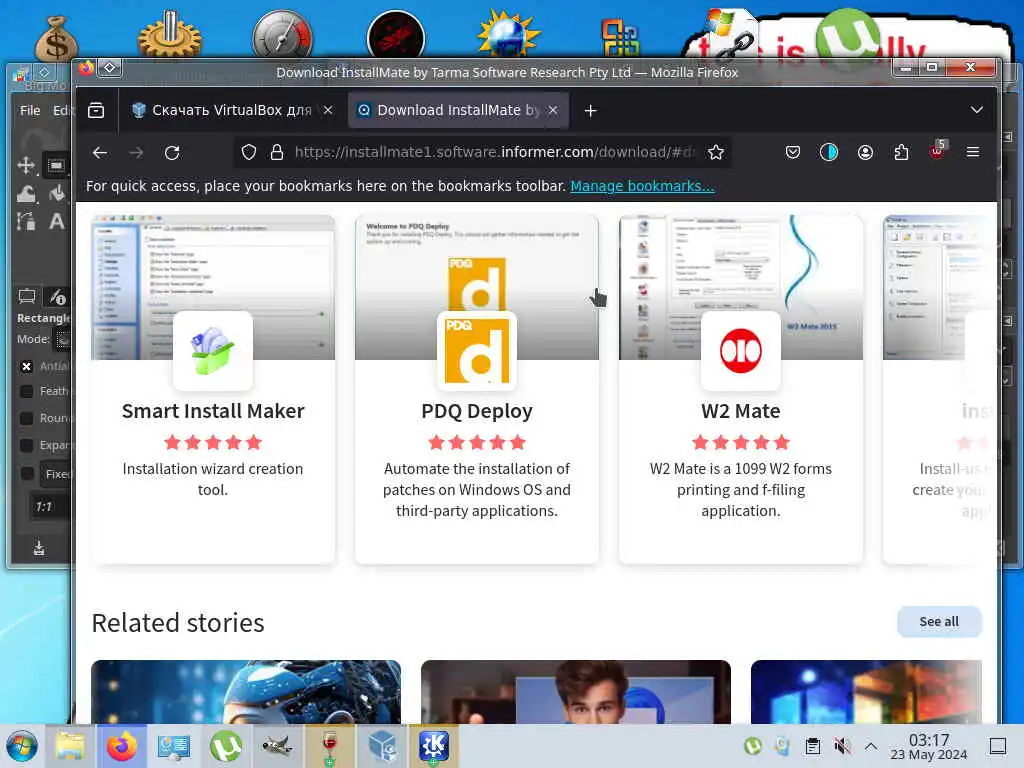Open the KDE gear icon in taskbar

[x=434, y=746]
